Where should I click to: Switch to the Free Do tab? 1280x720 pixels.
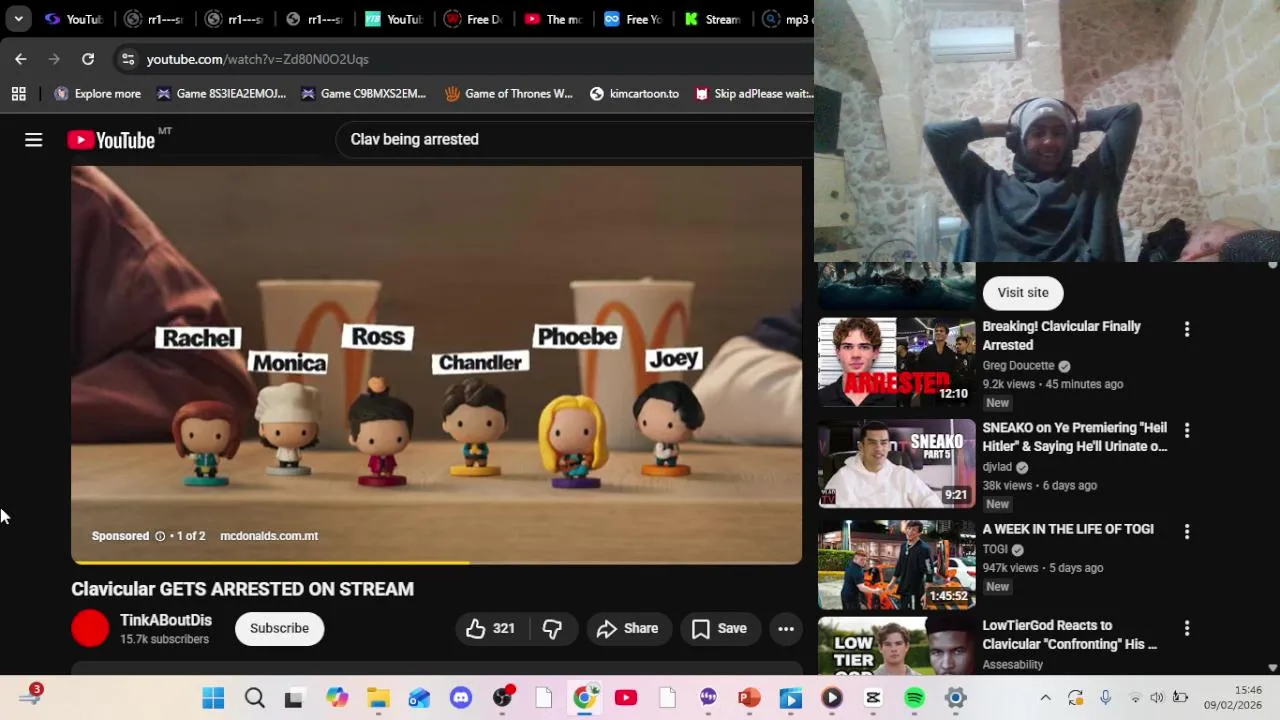(473, 19)
